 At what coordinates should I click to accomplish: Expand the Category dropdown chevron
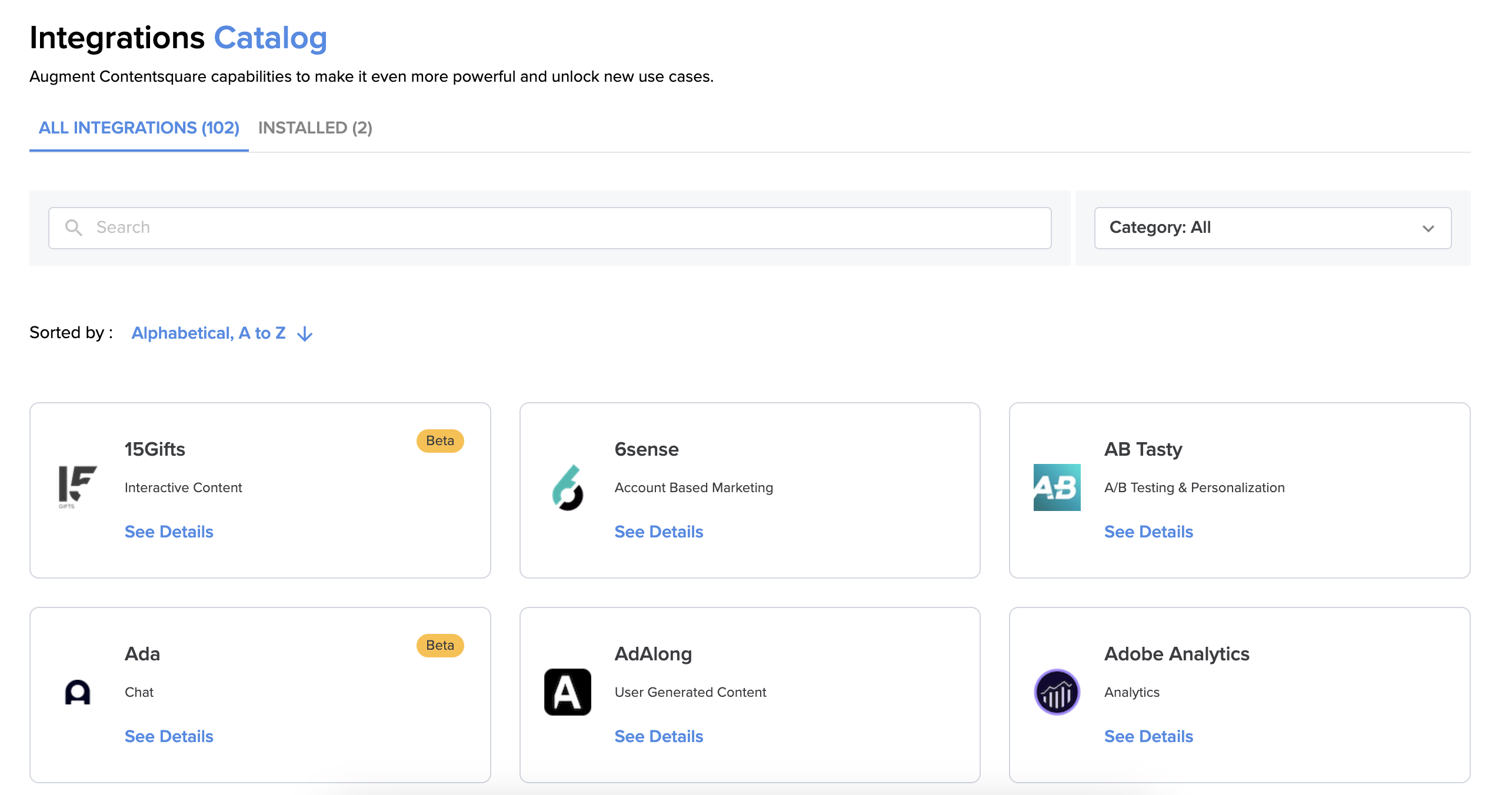[1428, 228]
